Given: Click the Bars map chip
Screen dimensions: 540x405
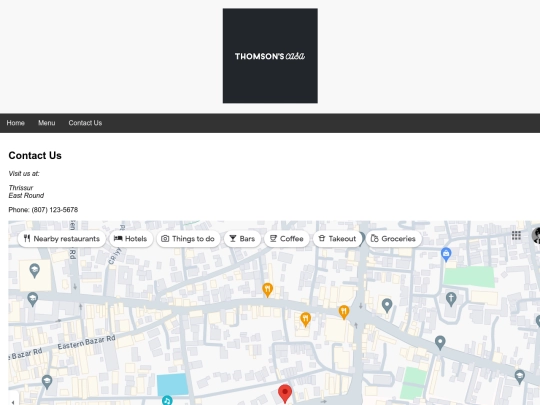Looking at the screenshot, I should point(242,239).
